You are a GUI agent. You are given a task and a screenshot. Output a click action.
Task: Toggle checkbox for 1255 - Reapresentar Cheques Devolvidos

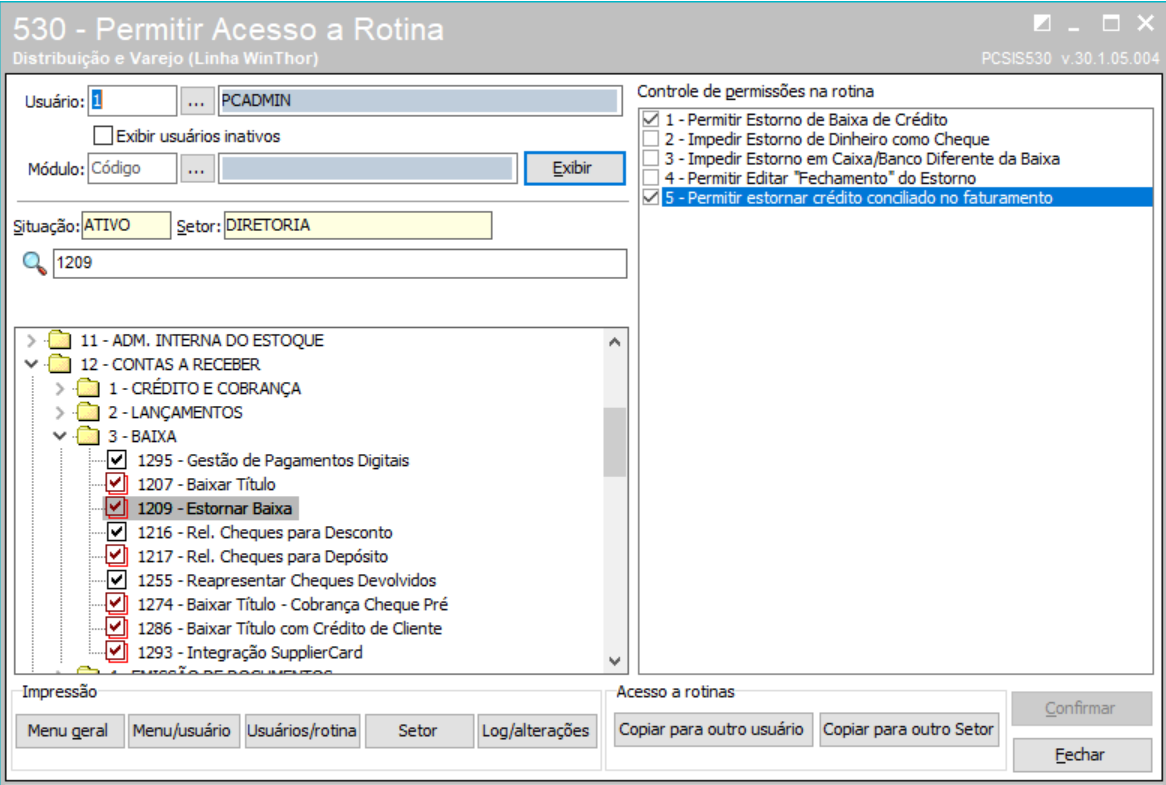pyautogui.click(x=117, y=579)
